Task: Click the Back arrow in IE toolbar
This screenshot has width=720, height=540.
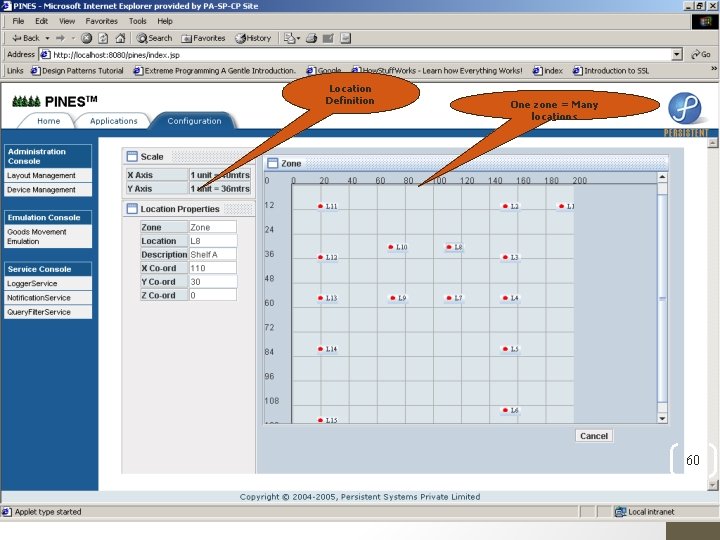Action: (x=26, y=38)
